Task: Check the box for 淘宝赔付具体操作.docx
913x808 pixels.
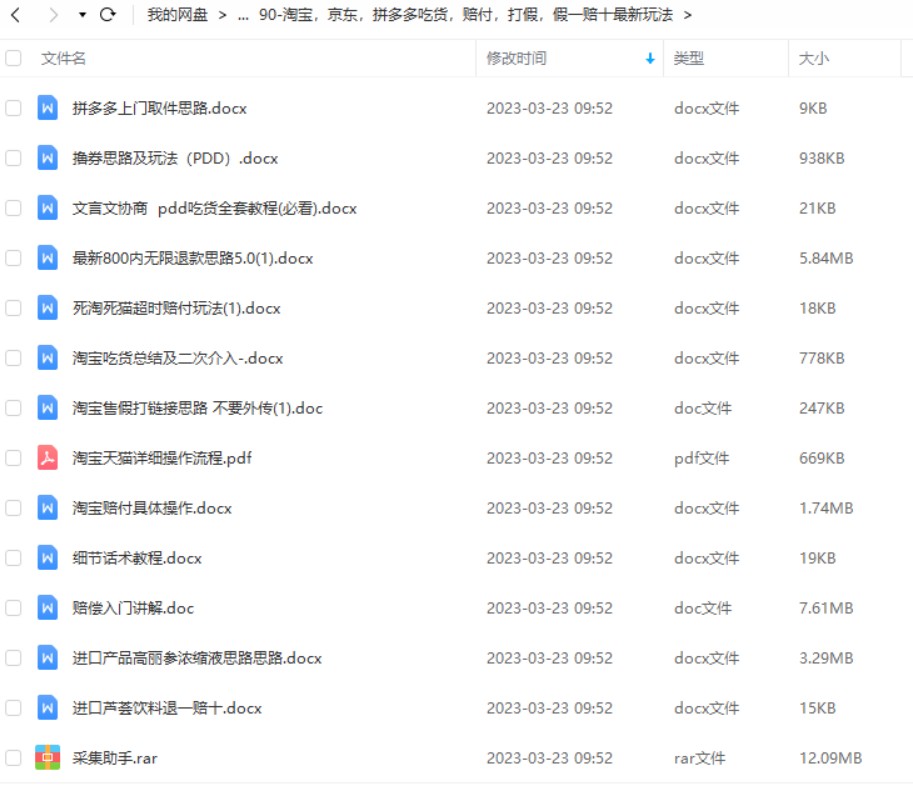Action: [13, 508]
